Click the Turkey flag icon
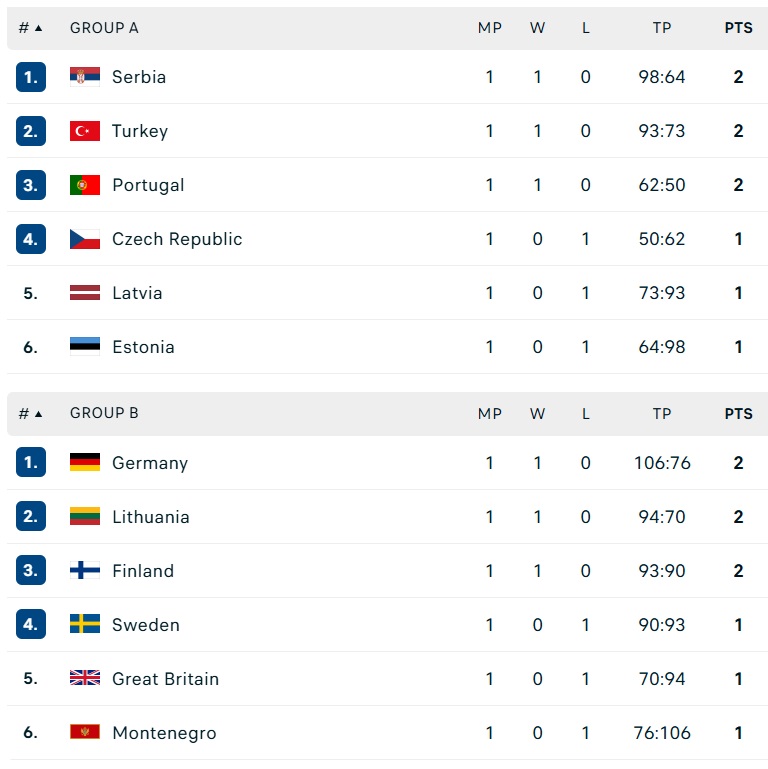This screenshot has height=769, width=768. (x=85, y=130)
